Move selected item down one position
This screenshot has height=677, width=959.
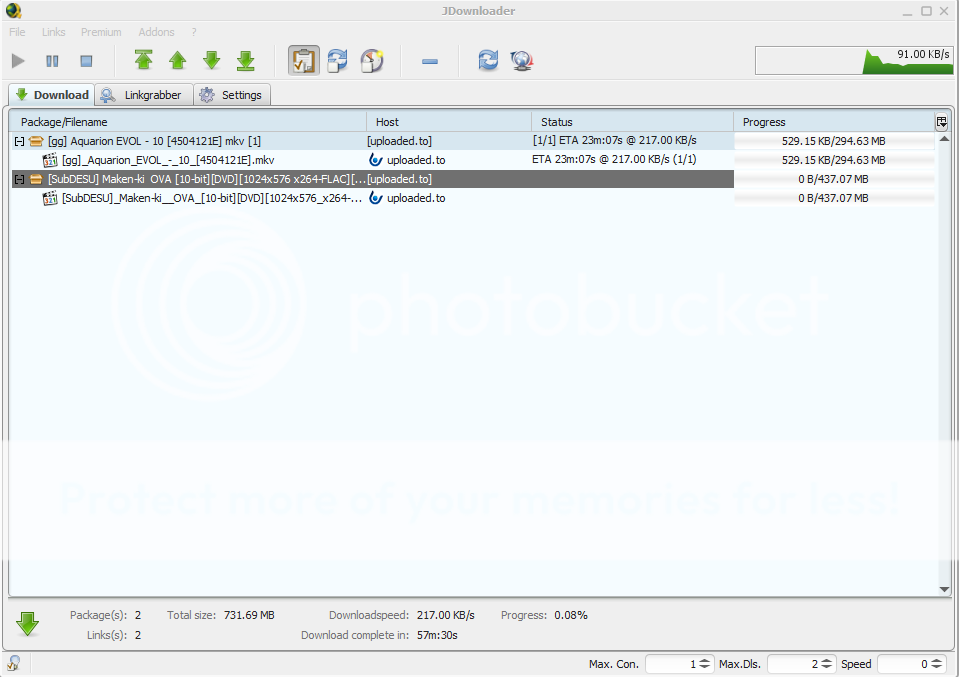click(212, 61)
